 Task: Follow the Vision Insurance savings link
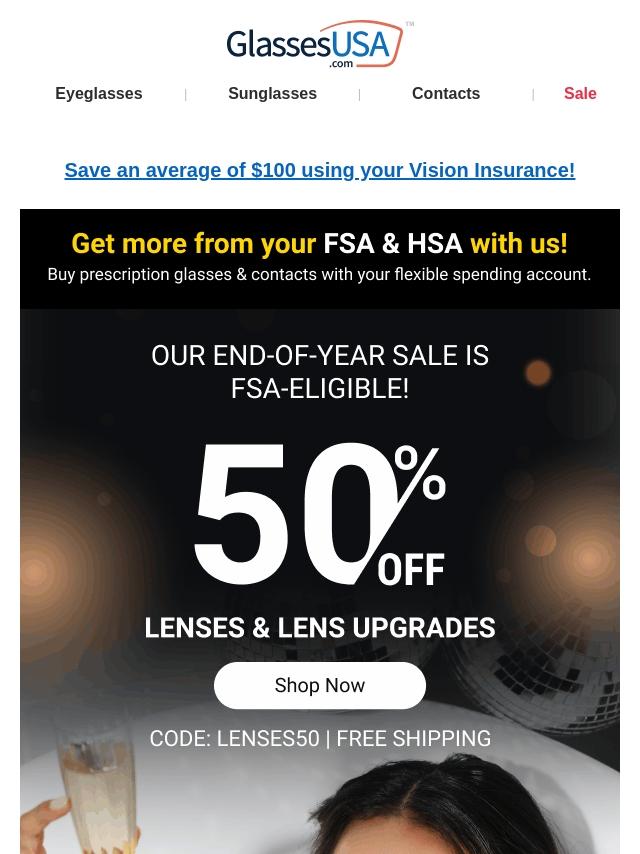[x=320, y=170]
